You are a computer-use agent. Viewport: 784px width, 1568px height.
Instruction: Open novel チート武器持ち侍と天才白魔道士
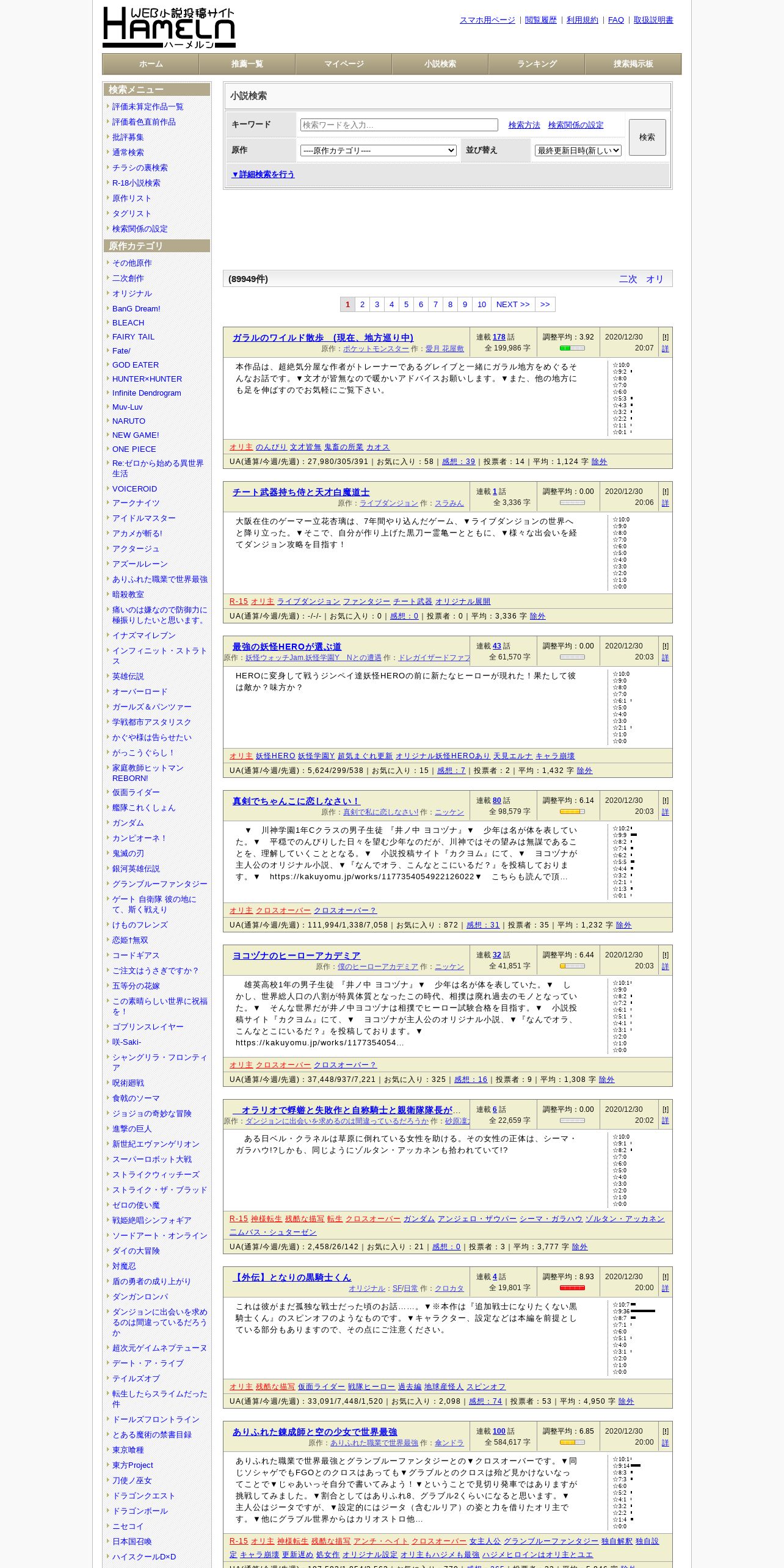click(300, 492)
